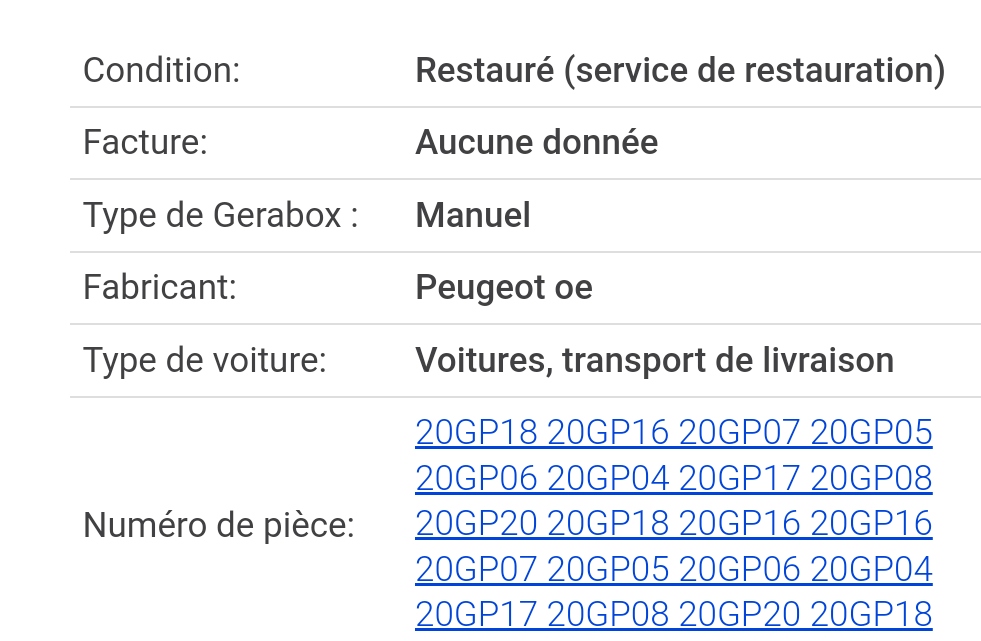Click the 20GP16 link in the first row
The image size is (981, 641).
tap(608, 432)
